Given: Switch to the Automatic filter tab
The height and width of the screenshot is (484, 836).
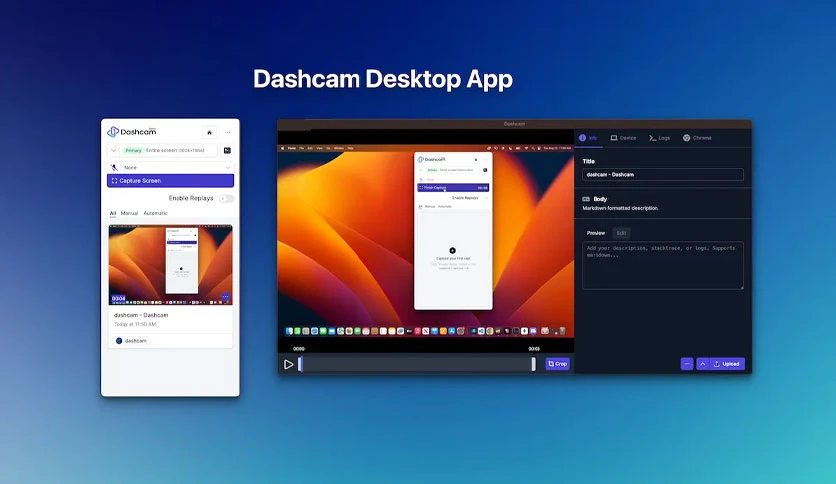Looking at the screenshot, I should [155, 213].
